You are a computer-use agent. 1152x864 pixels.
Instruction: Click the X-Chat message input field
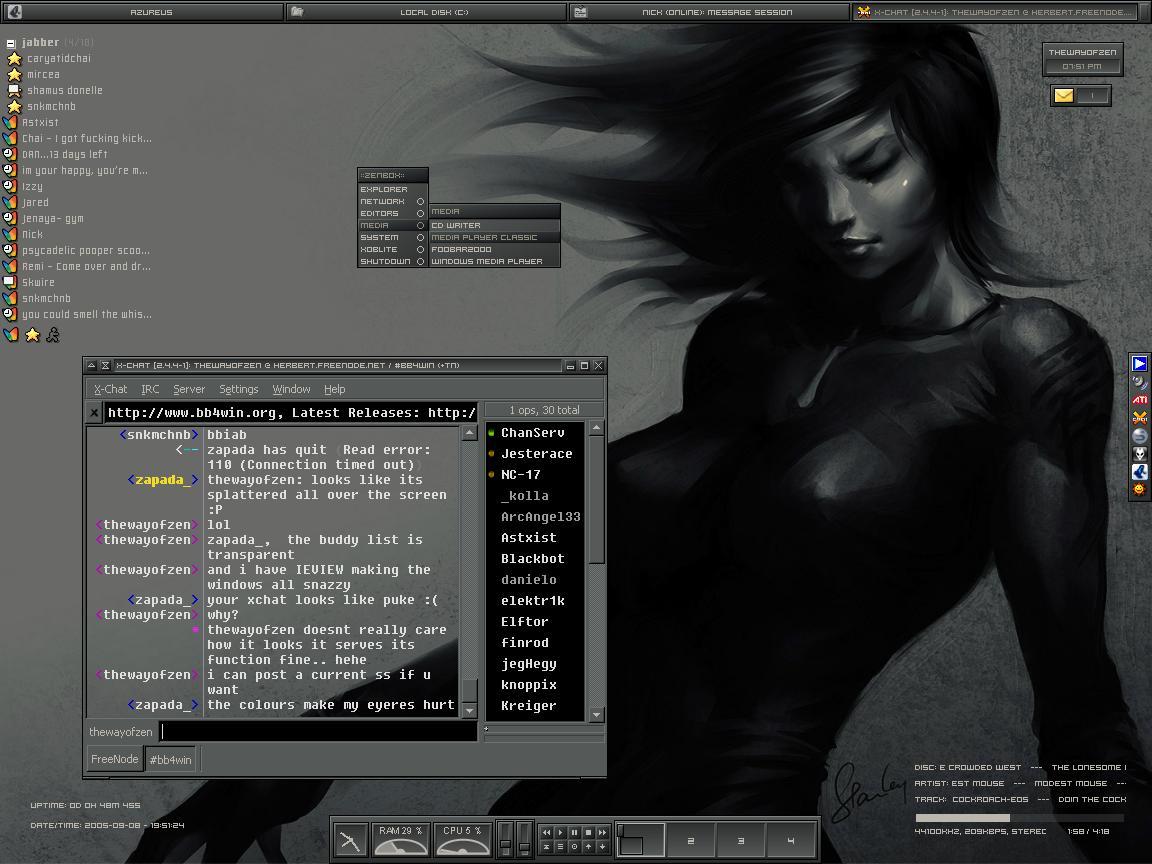tap(318, 732)
